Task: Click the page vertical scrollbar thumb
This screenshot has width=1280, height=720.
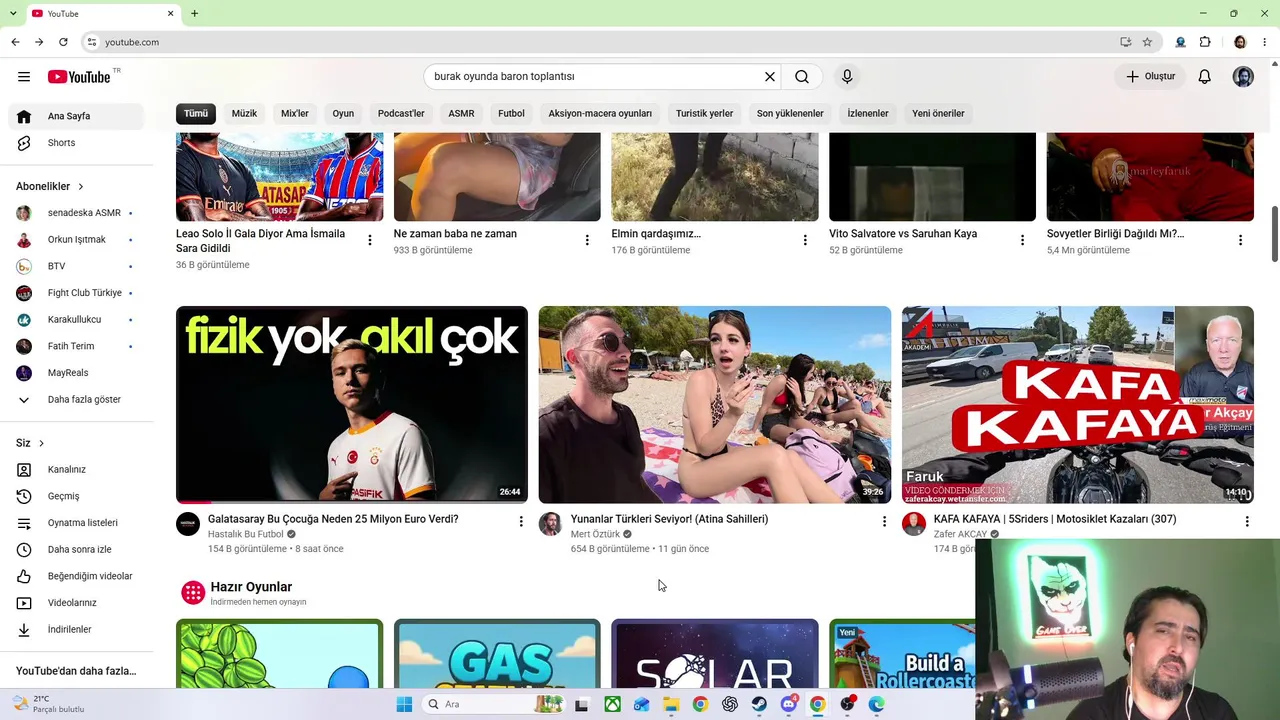Action: [x=1275, y=234]
